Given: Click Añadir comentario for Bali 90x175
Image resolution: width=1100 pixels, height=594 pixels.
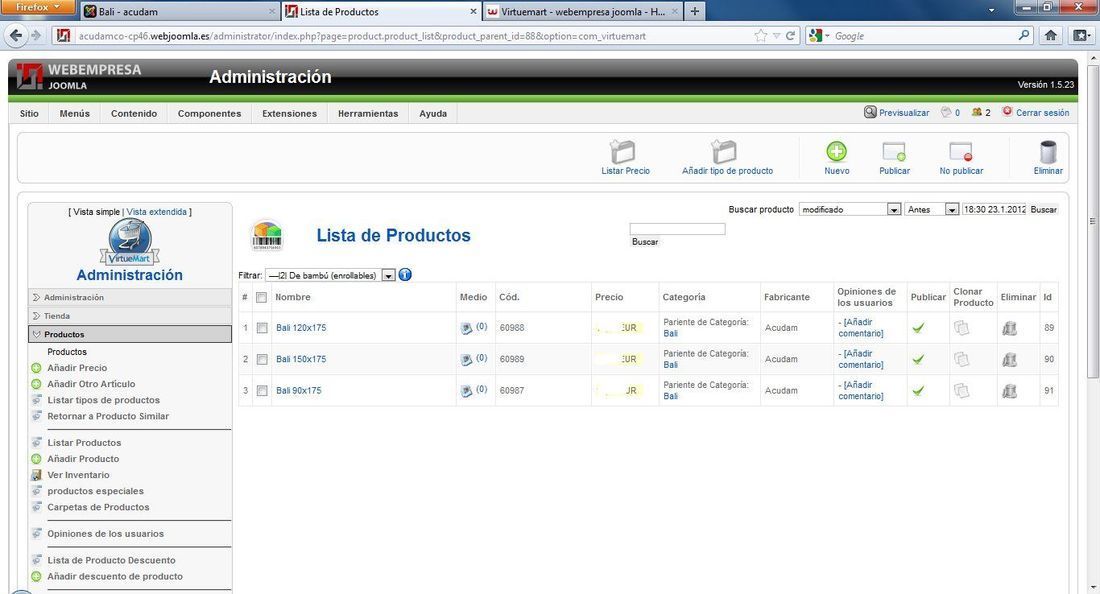Looking at the screenshot, I should 860,391.
